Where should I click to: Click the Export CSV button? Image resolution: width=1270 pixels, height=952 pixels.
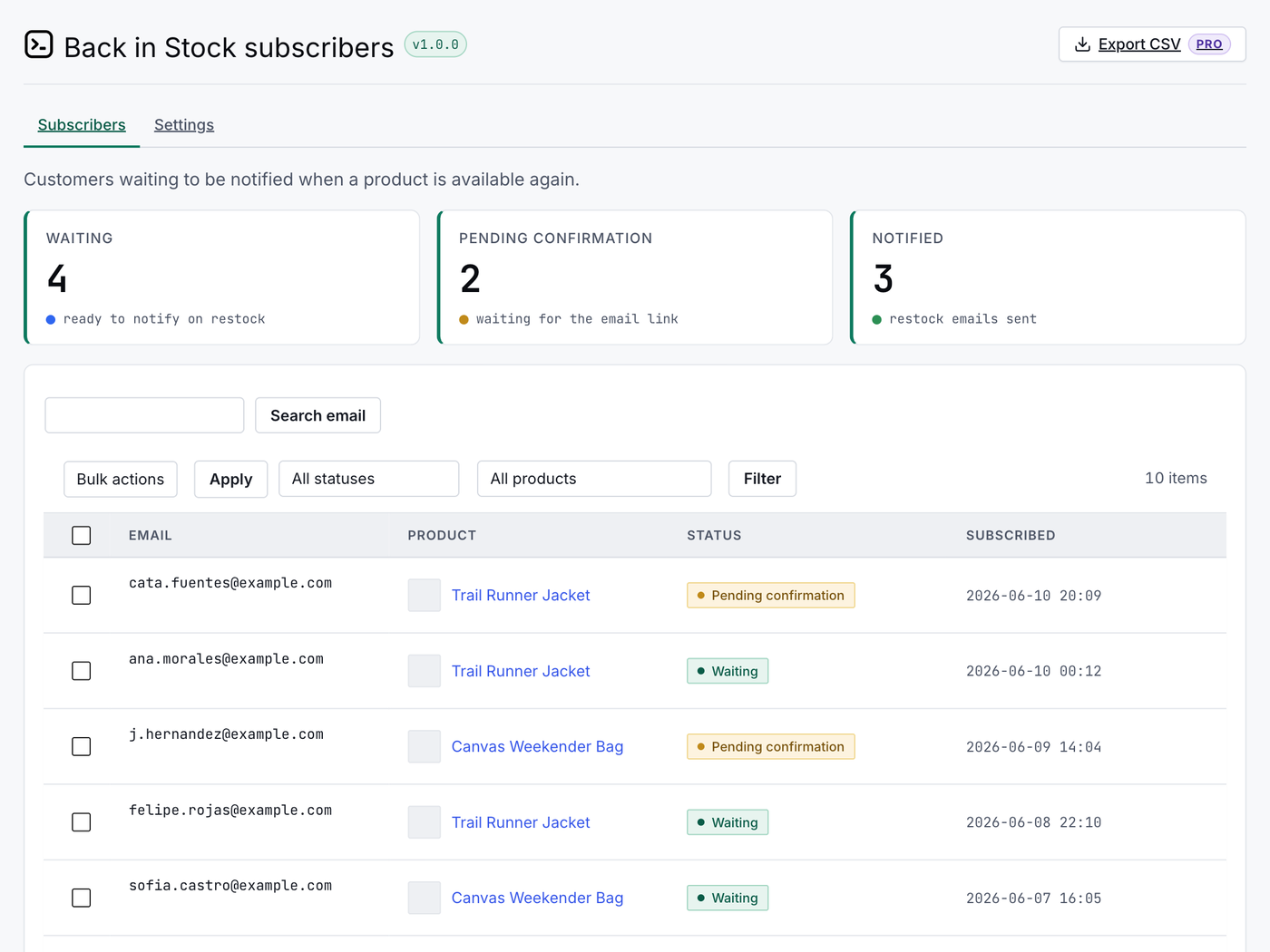(1152, 44)
